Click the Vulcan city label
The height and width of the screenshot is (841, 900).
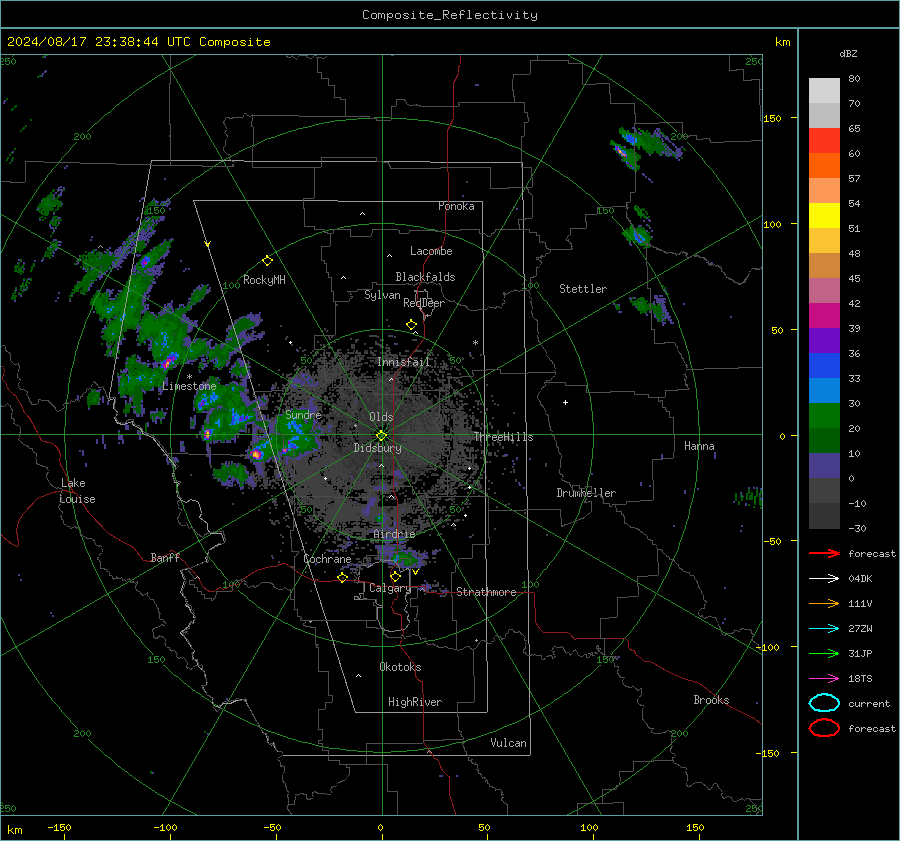point(508,743)
